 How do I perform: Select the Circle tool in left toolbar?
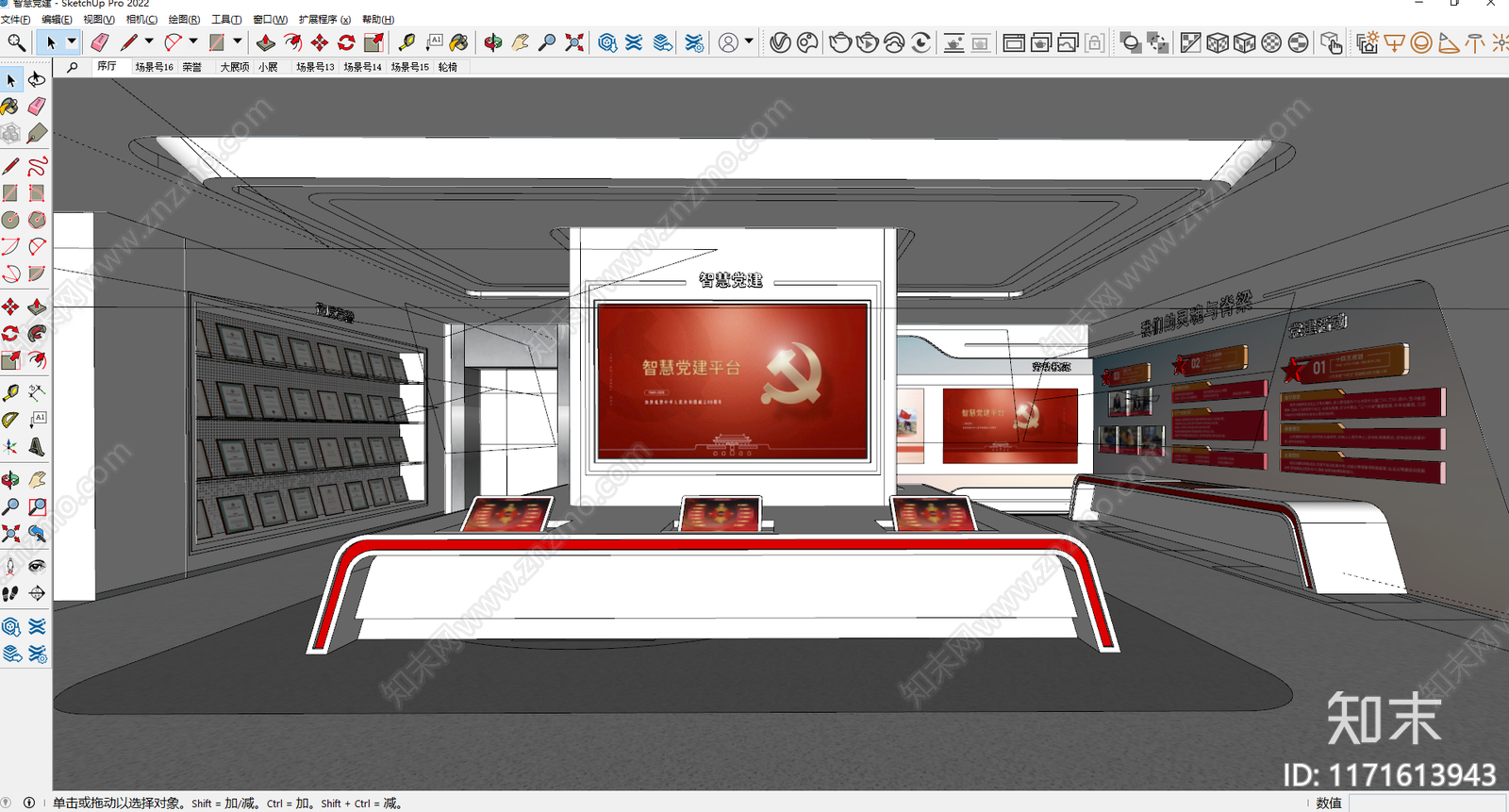click(x=10, y=220)
